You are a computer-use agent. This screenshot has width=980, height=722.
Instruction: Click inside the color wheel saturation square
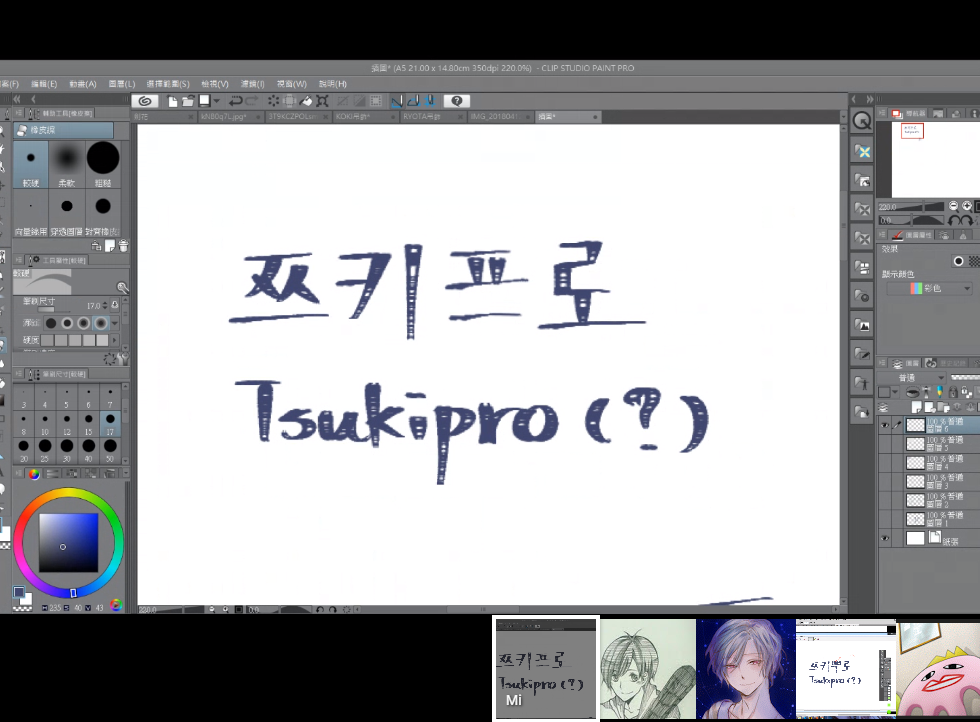pos(69,542)
